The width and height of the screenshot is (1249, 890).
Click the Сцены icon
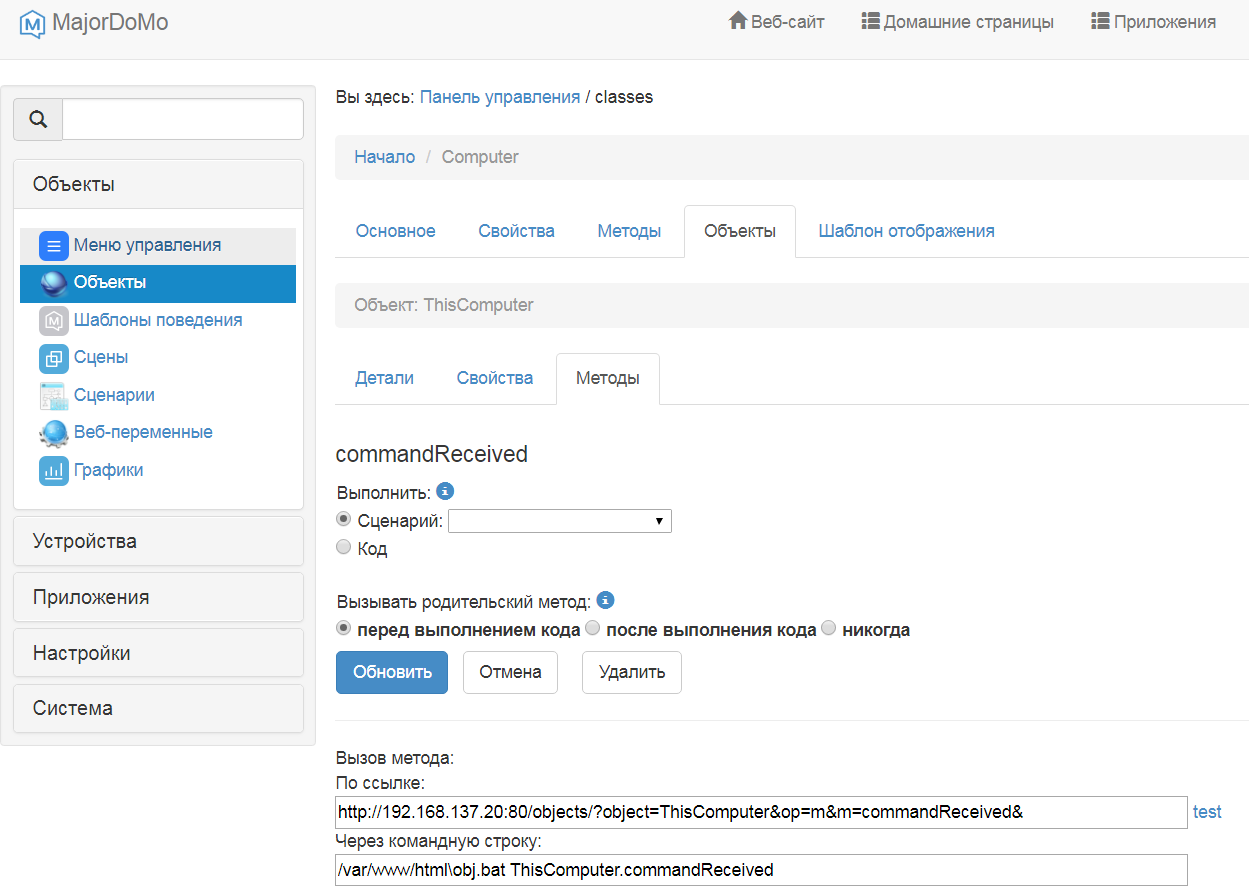[54, 358]
